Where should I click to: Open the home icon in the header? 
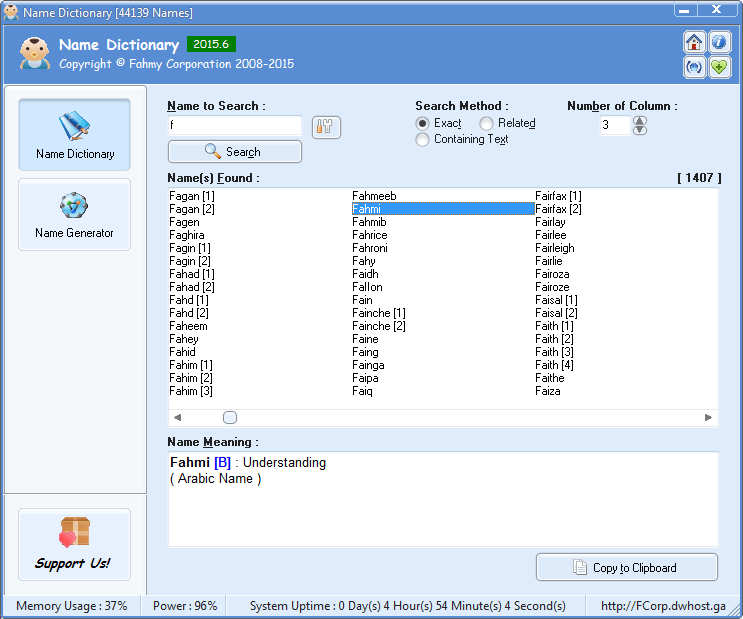pos(694,43)
